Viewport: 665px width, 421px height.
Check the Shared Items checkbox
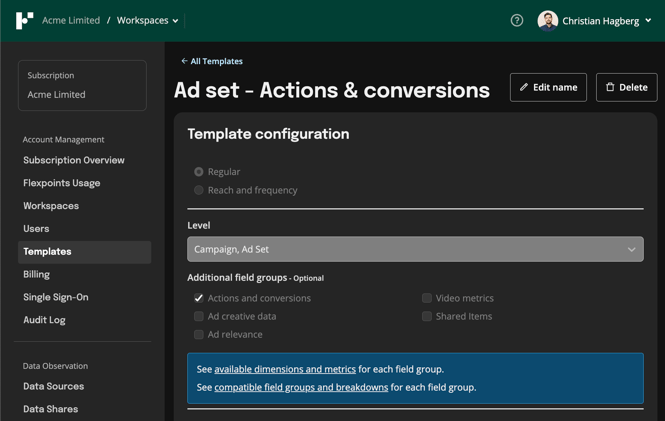pyautogui.click(x=427, y=316)
